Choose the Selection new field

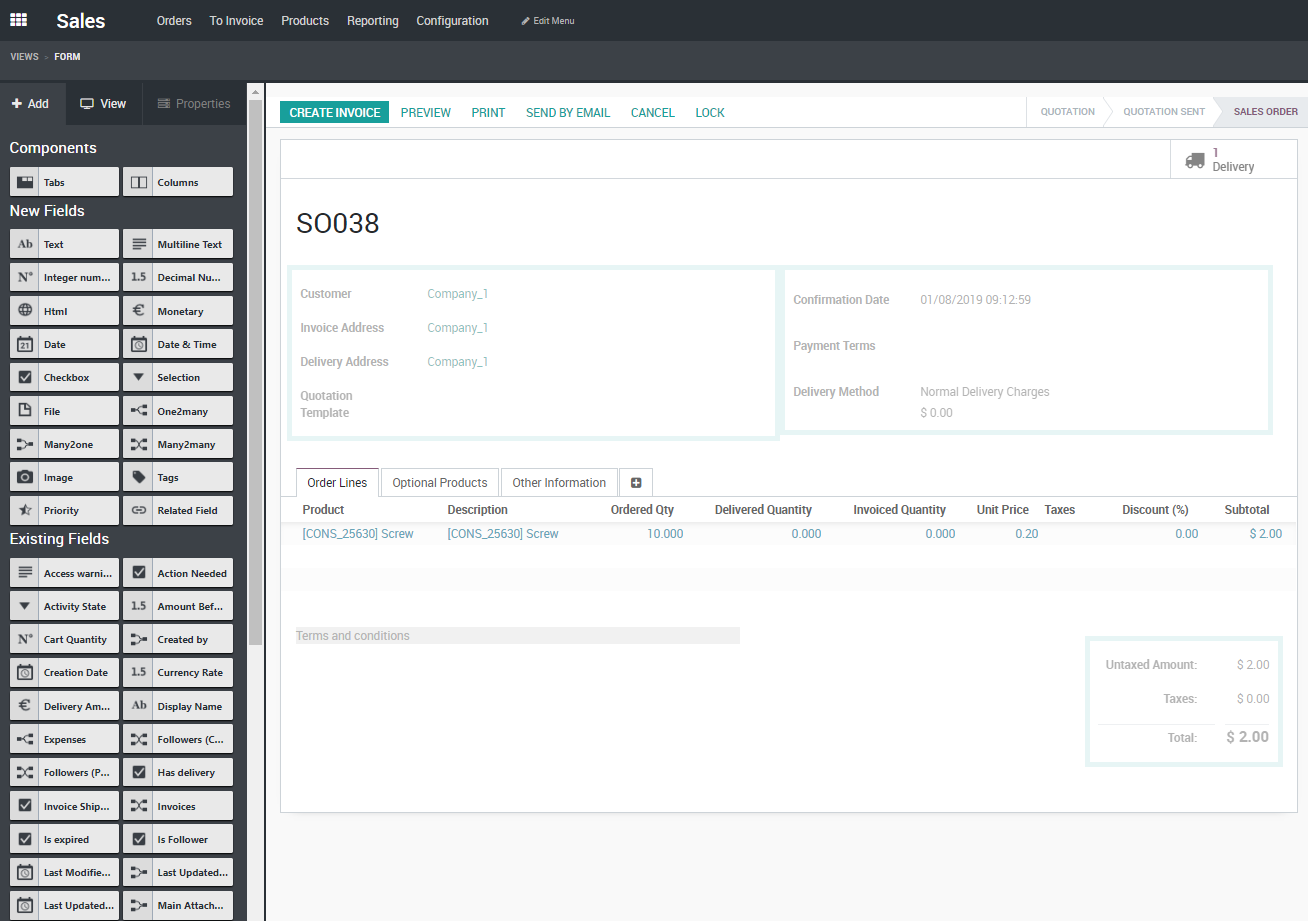178,377
